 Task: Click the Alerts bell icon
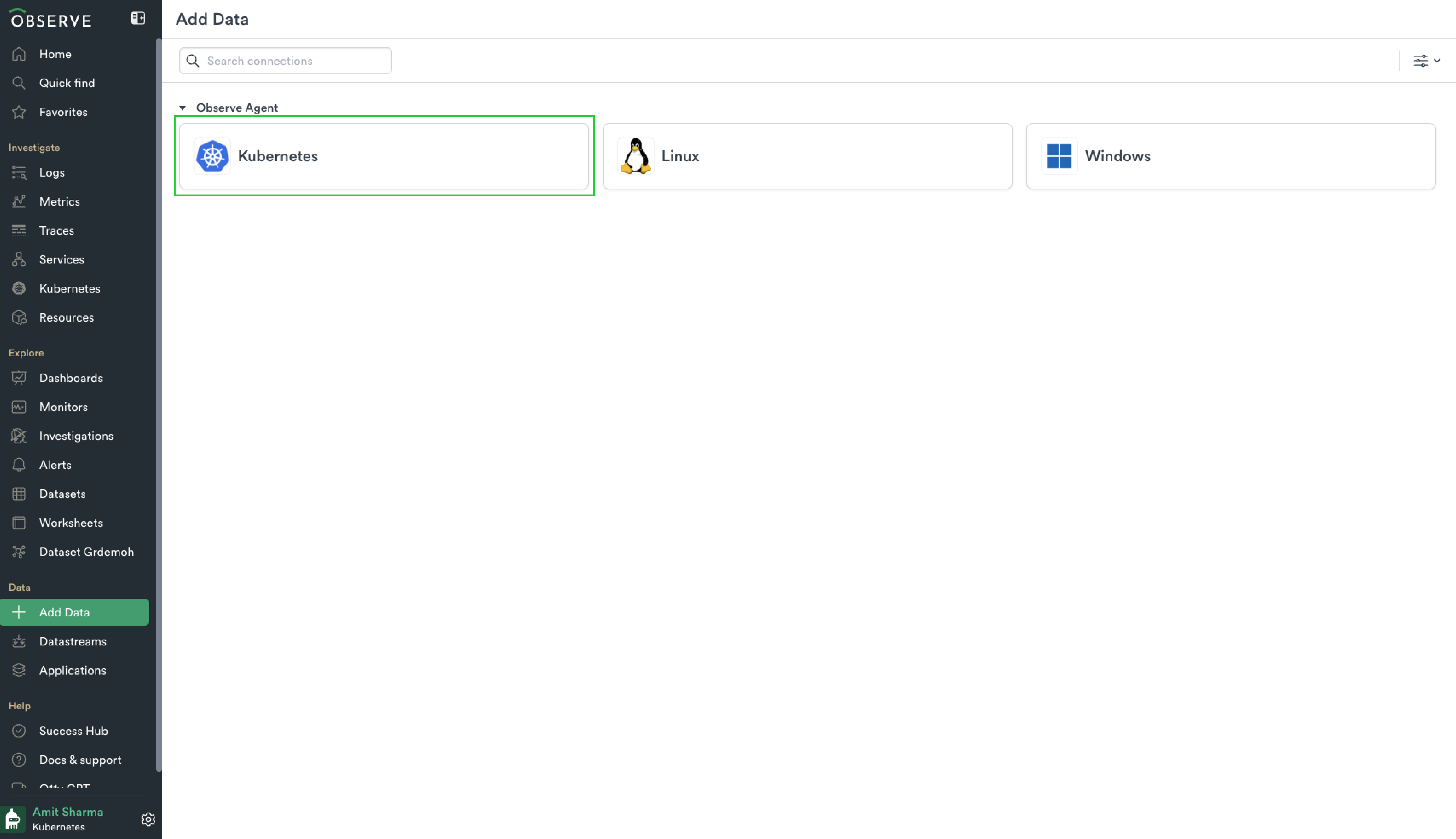click(19, 465)
